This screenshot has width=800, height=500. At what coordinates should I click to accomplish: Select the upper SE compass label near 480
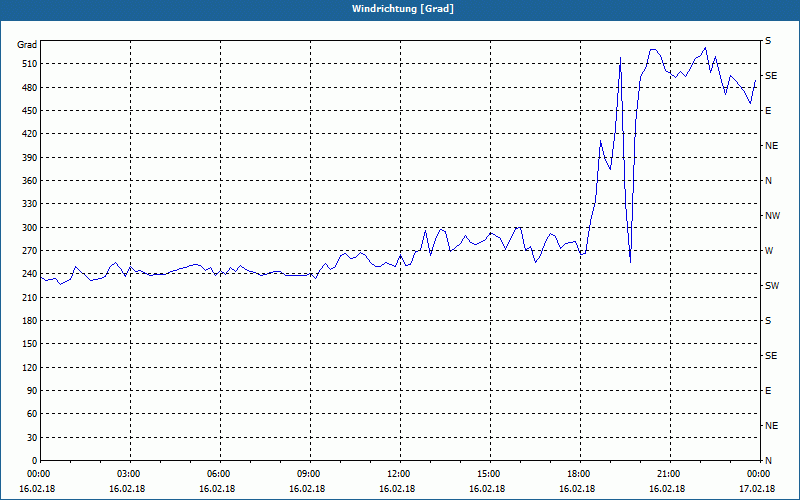coord(771,76)
